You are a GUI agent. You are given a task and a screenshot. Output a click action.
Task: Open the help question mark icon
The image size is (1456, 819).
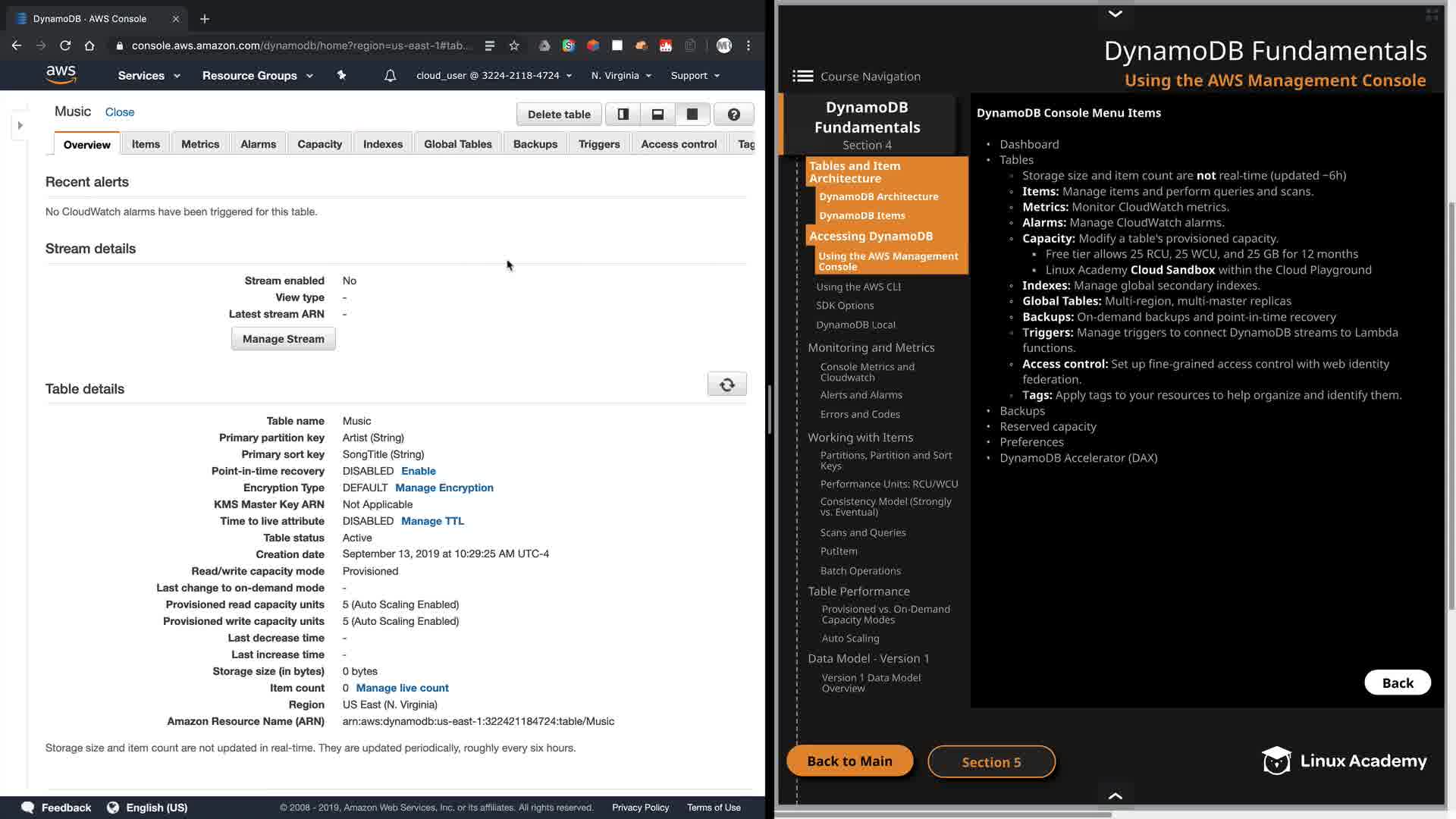[733, 115]
